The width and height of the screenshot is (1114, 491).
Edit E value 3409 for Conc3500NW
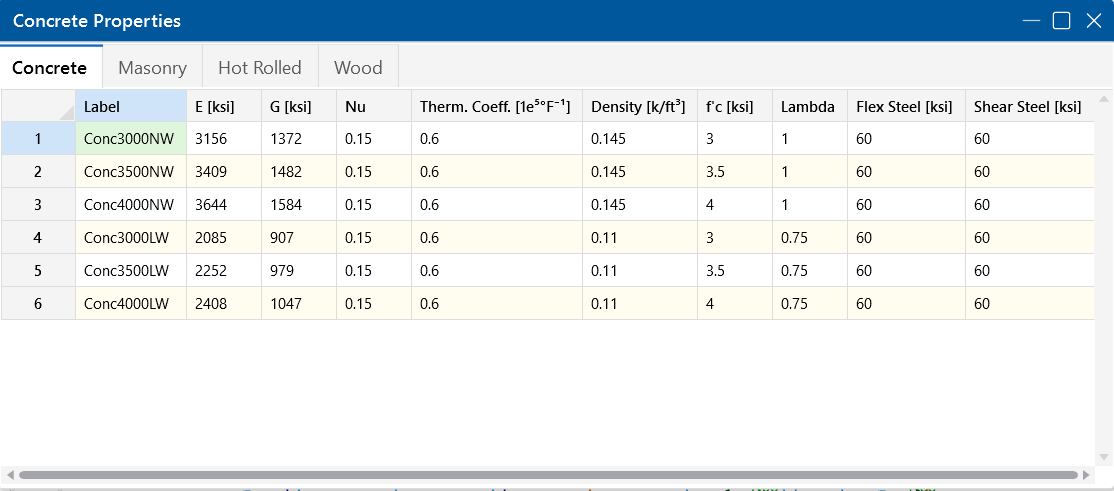[224, 172]
